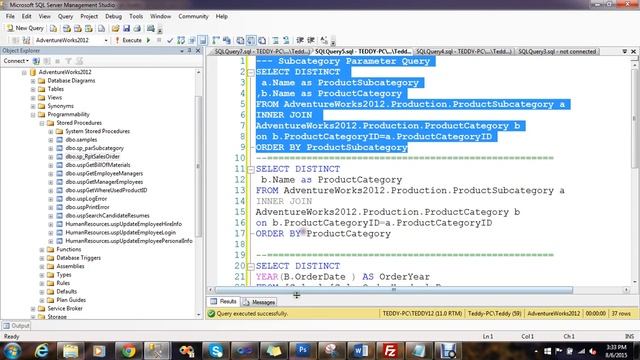Click the Increase Indent icon
640x360 pixels.
coord(311,40)
